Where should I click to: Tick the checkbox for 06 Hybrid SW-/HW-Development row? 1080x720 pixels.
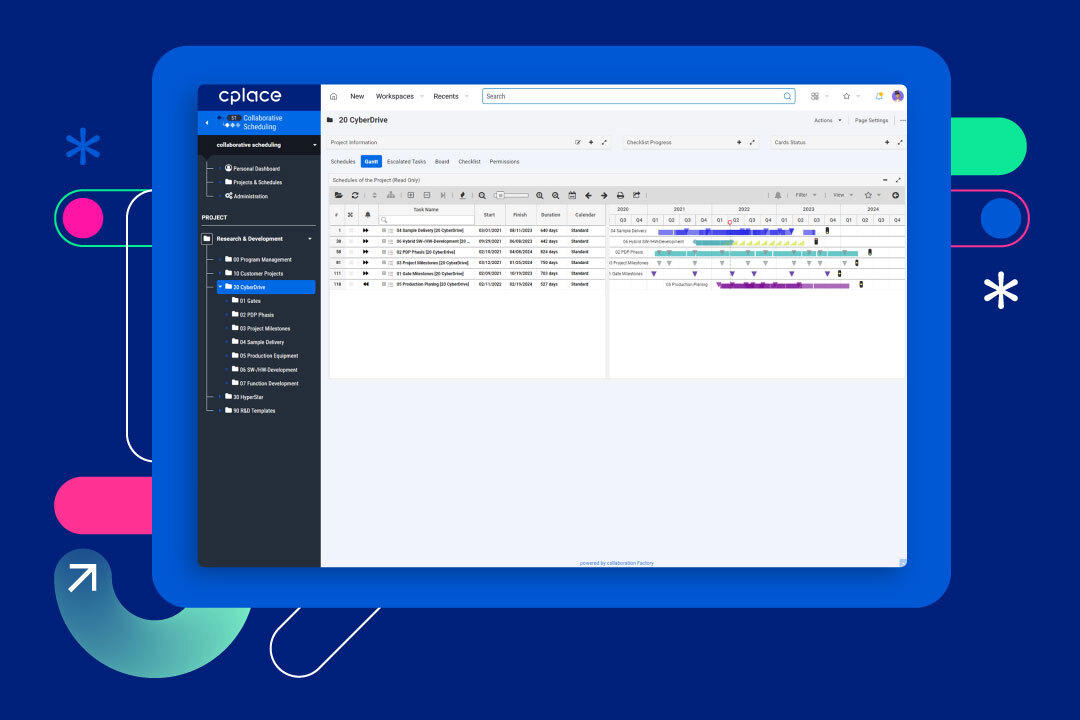click(351, 242)
